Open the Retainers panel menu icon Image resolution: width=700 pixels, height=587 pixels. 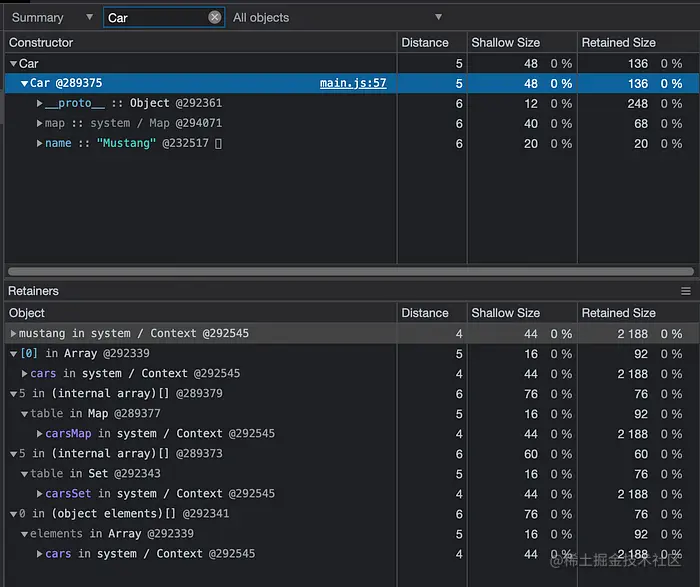[686, 291]
